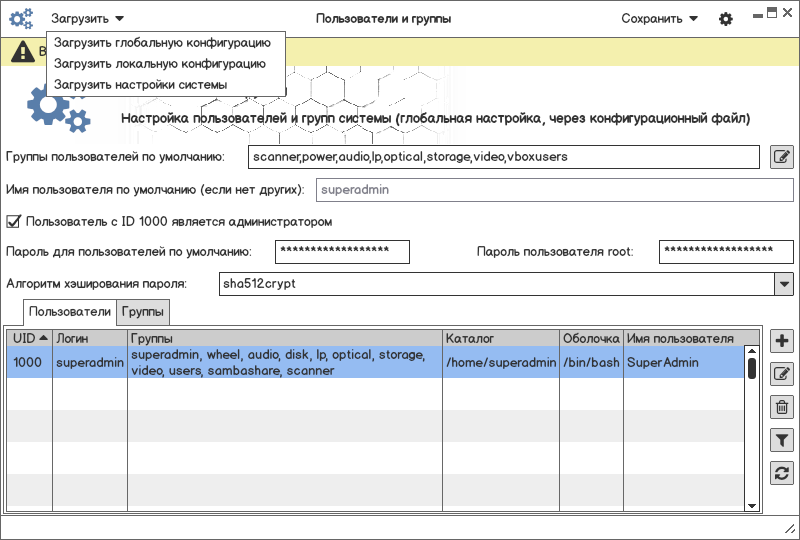Open the 'Алгоритм хэширования пароля' dropdown
Image resolution: width=800 pixels, height=540 pixels.
click(783, 284)
